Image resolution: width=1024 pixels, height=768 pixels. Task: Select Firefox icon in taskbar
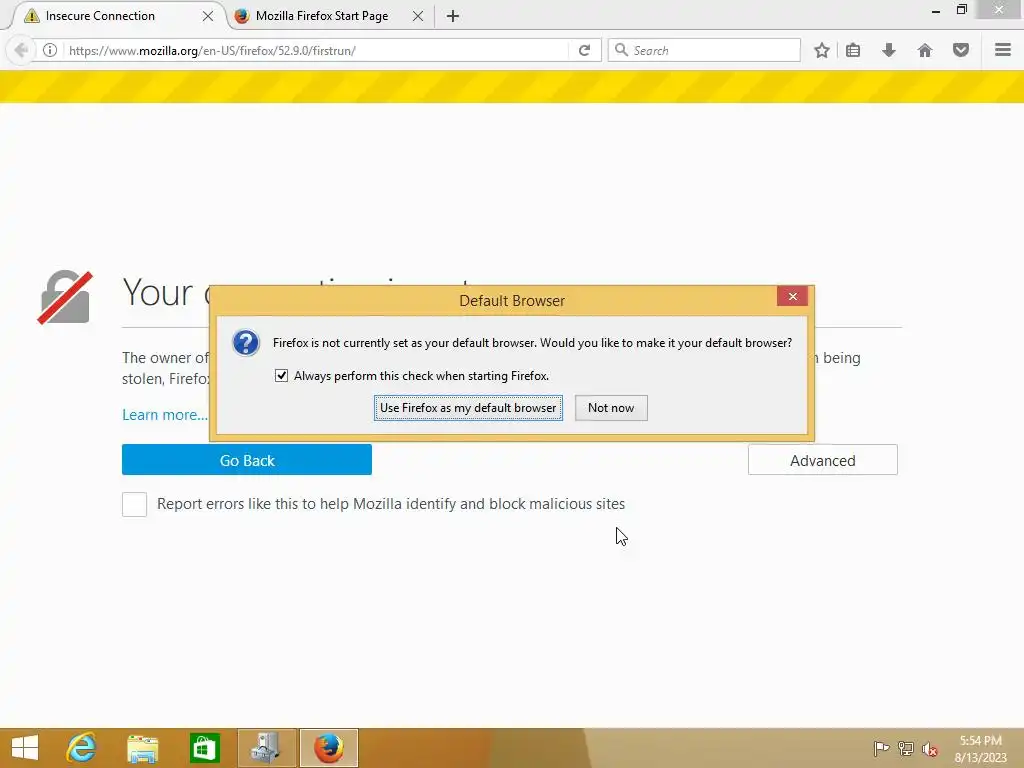click(x=329, y=748)
